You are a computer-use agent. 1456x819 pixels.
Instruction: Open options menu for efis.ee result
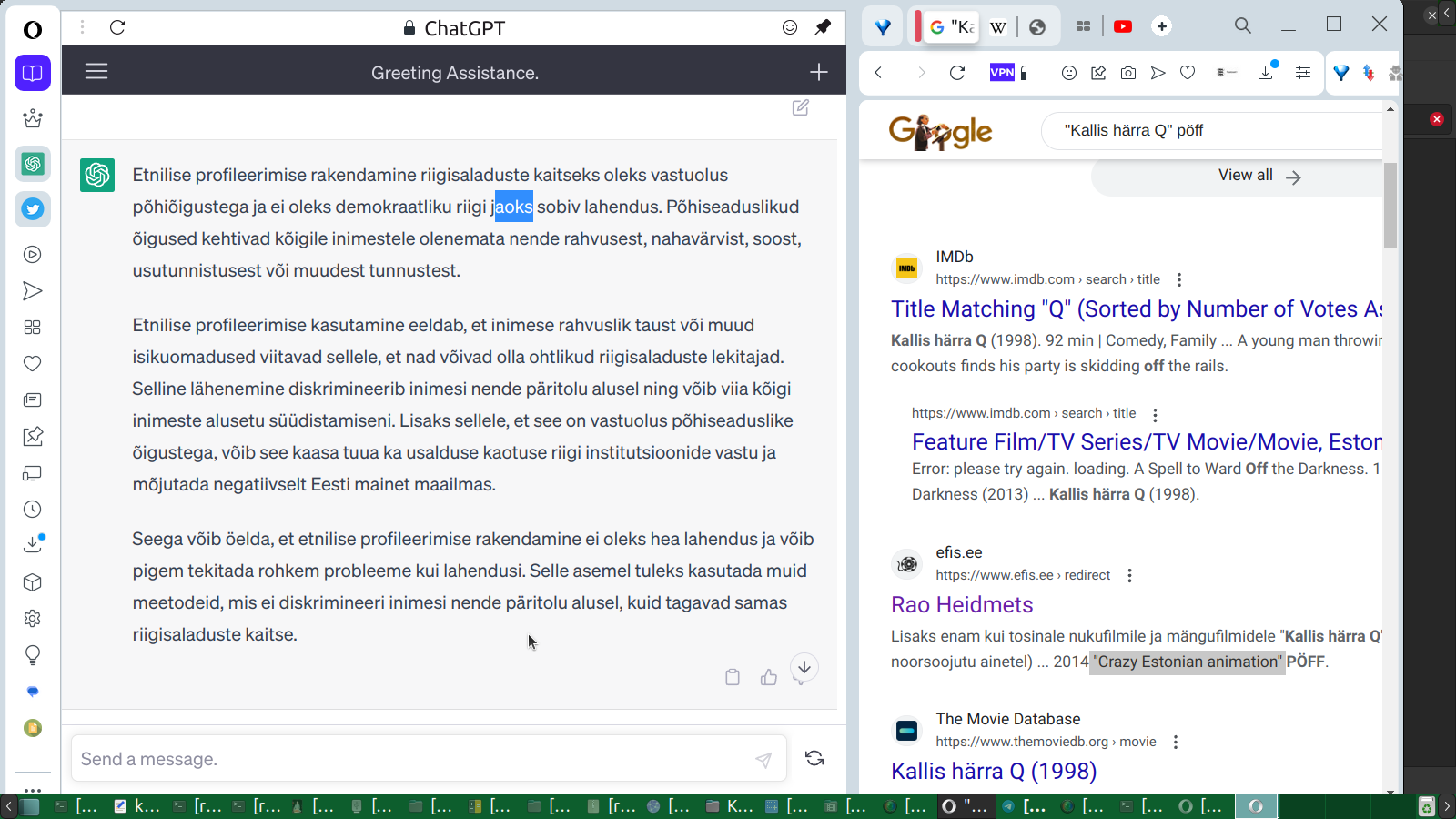click(1129, 576)
